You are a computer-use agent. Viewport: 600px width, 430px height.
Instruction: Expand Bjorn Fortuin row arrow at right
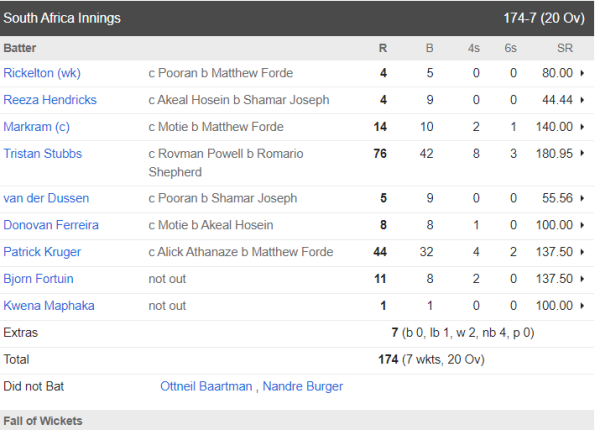[x=583, y=279]
